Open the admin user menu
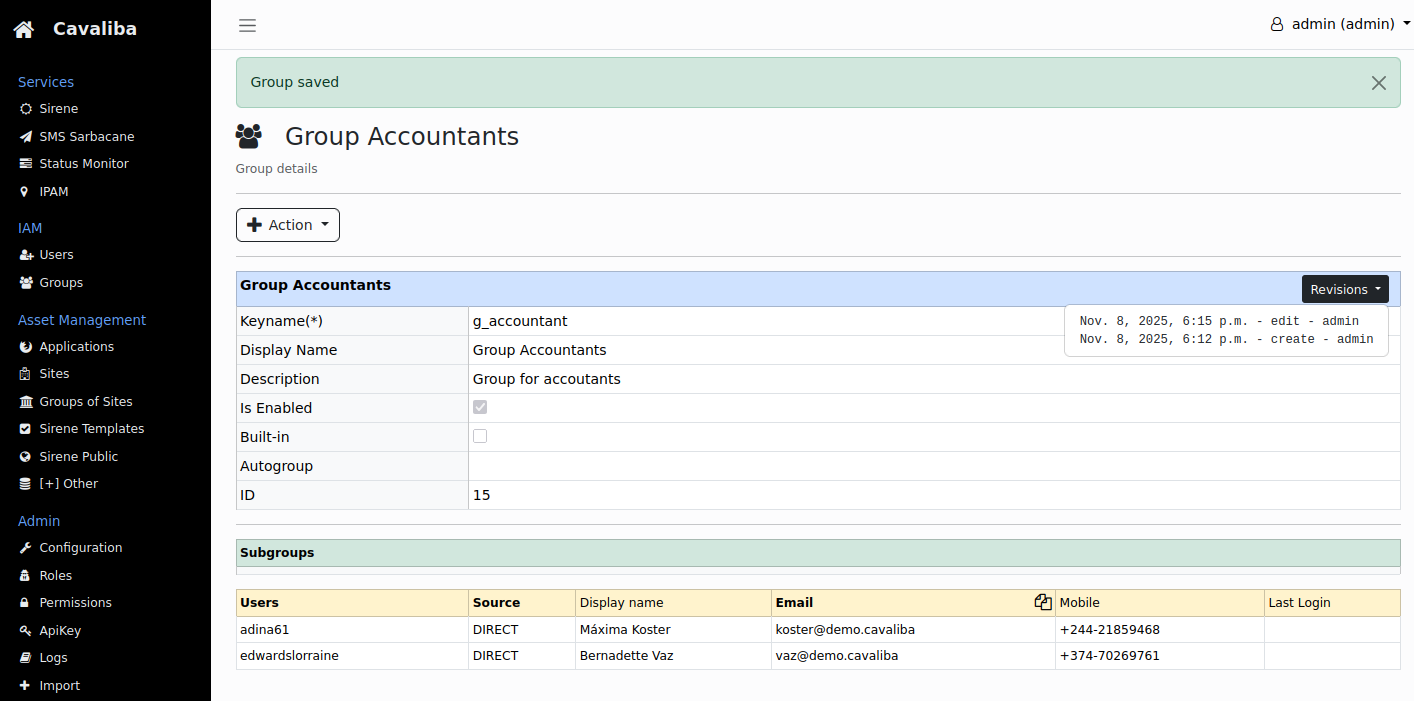 point(1340,24)
